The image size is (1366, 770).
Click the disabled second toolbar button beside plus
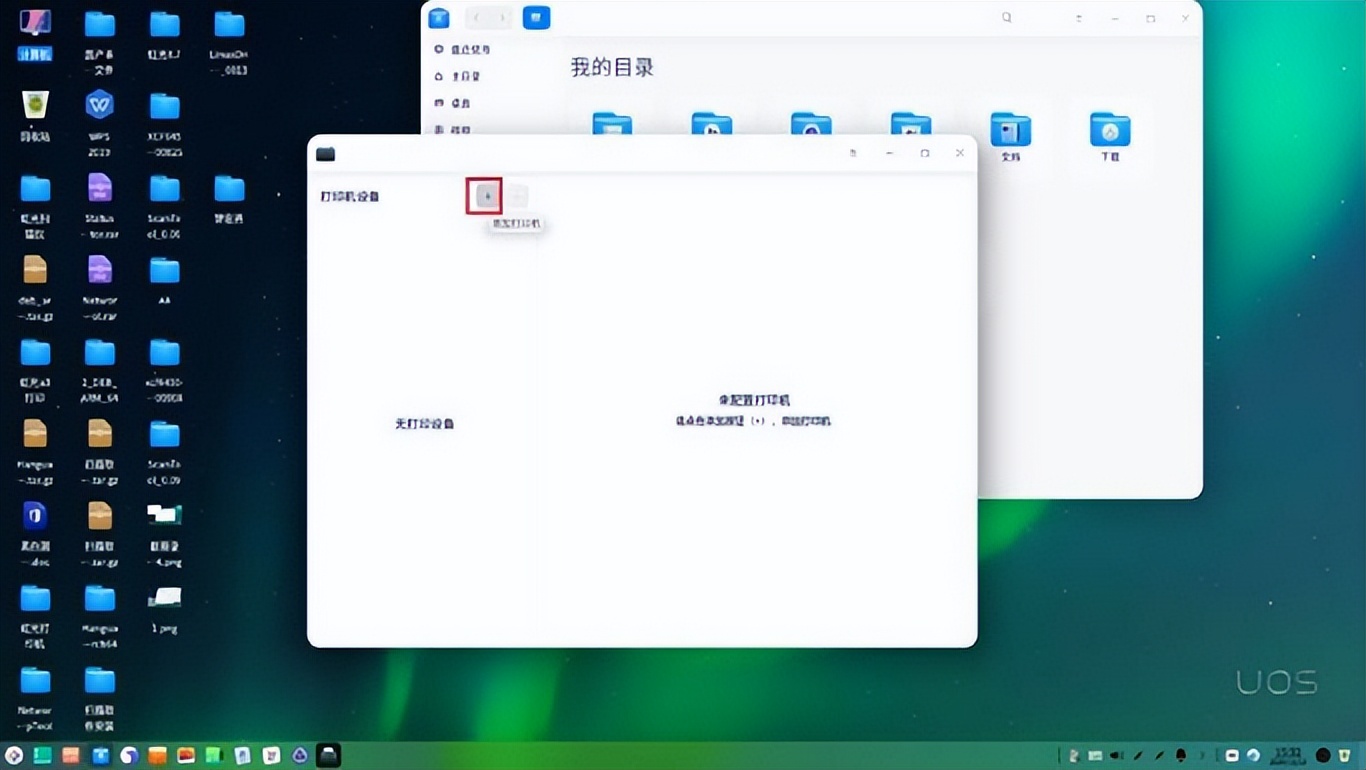(x=517, y=196)
